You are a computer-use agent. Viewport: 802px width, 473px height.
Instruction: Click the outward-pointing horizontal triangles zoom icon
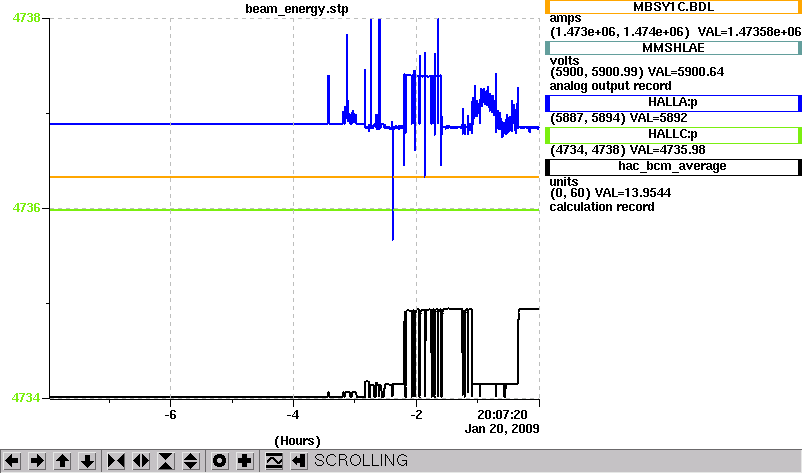141,461
